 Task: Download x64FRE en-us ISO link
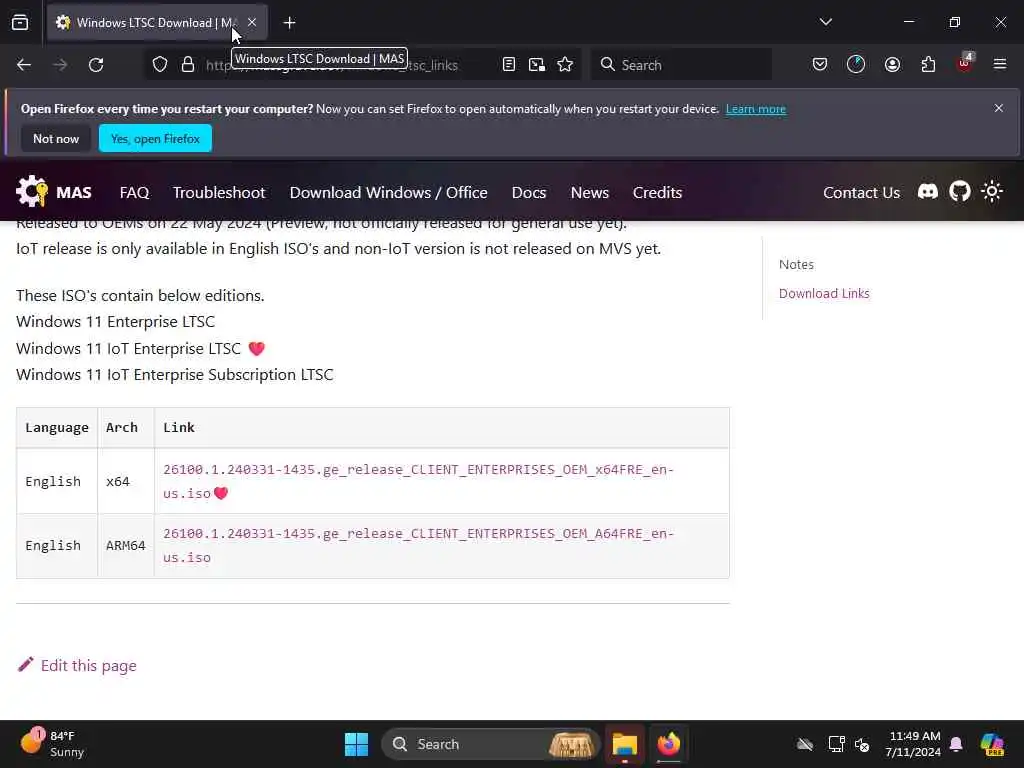click(x=418, y=481)
